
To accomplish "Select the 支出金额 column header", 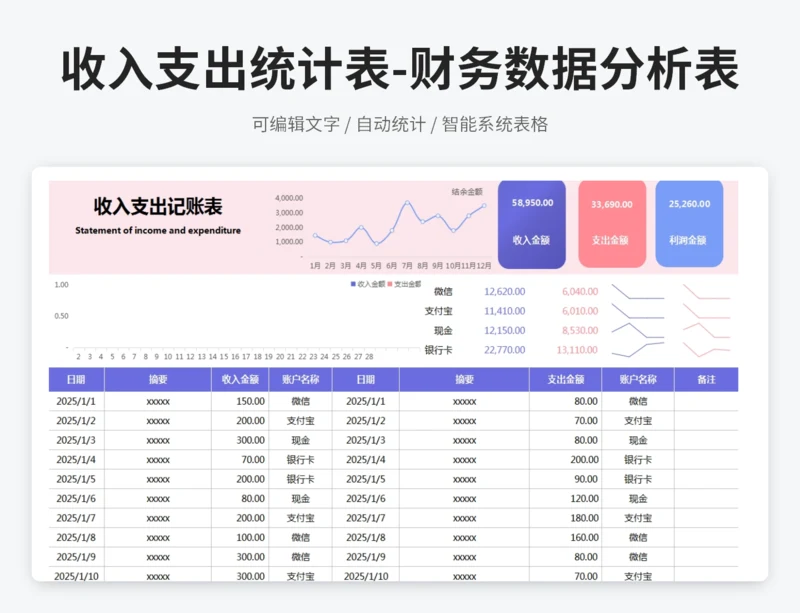I will tap(565, 380).
